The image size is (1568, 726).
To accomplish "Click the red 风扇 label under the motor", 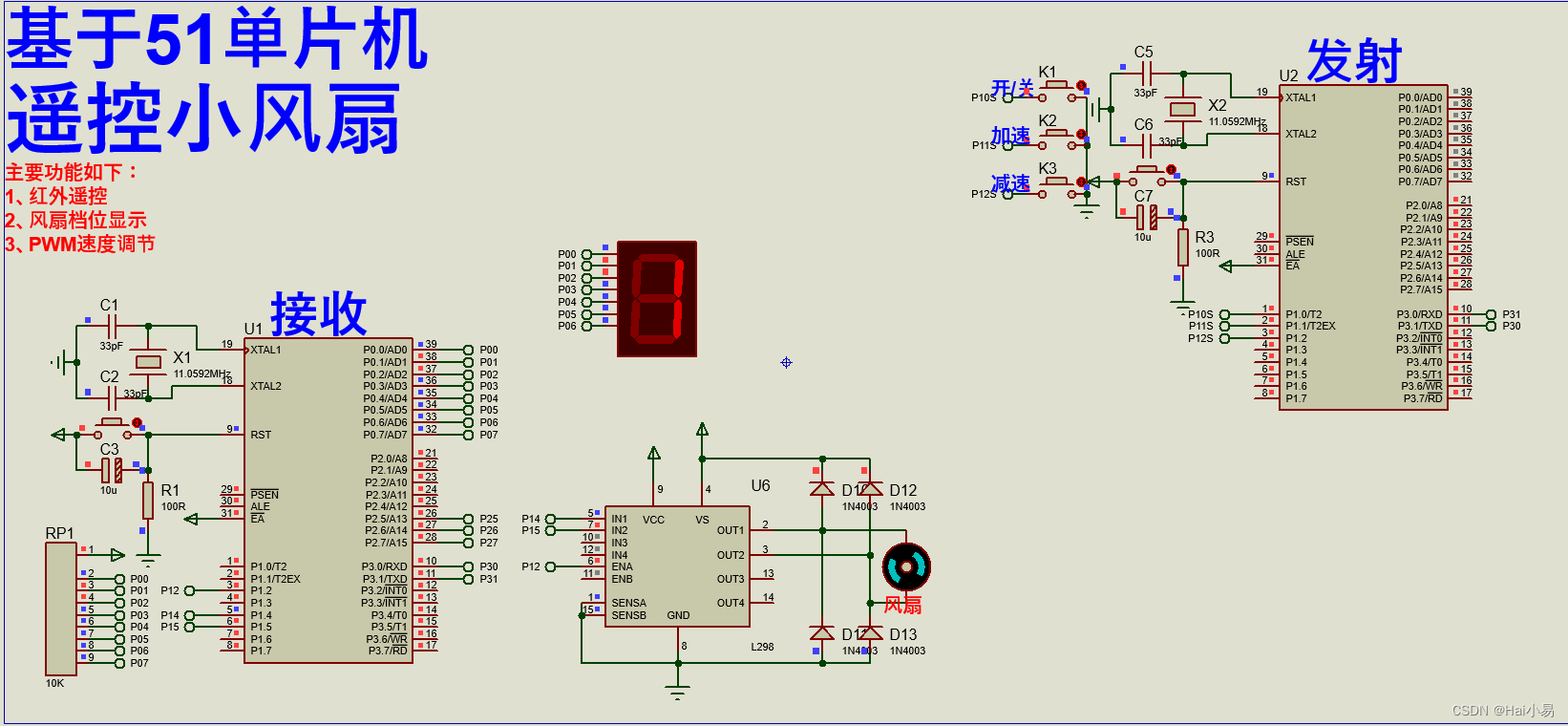I will pyautogui.click(x=903, y=605).
